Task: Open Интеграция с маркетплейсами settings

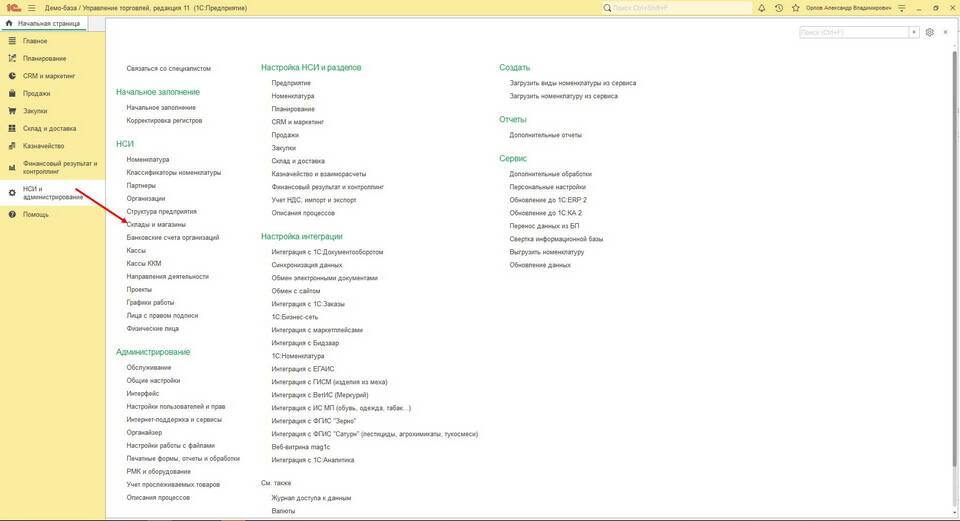Action: 317,330
